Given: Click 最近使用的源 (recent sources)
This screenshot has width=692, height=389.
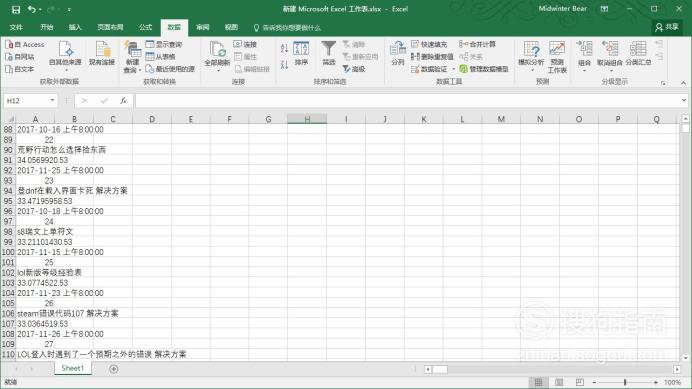Looking at the screenshot, I should (x=170, y=69).
